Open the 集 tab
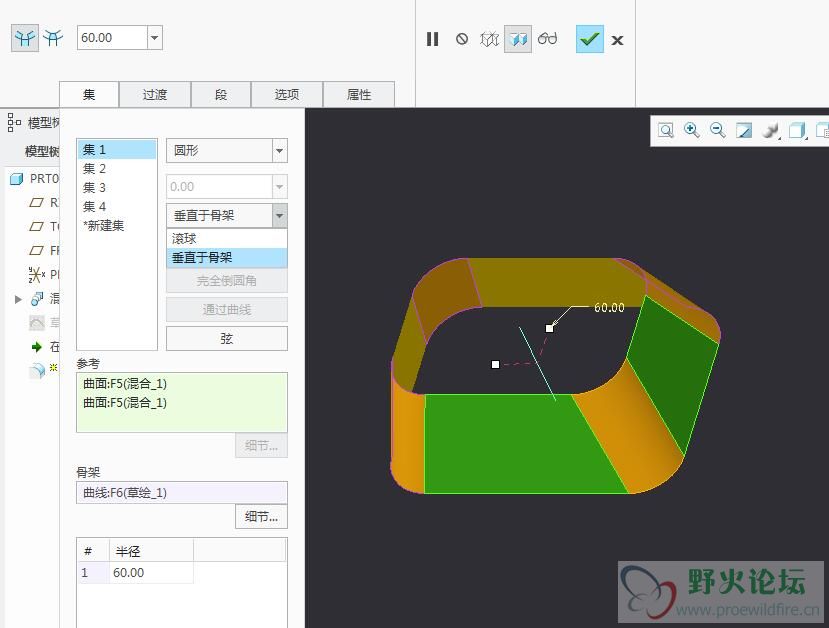Image resolution: width=829 pixels, height=628 pixels. click(x=89, y=95)
